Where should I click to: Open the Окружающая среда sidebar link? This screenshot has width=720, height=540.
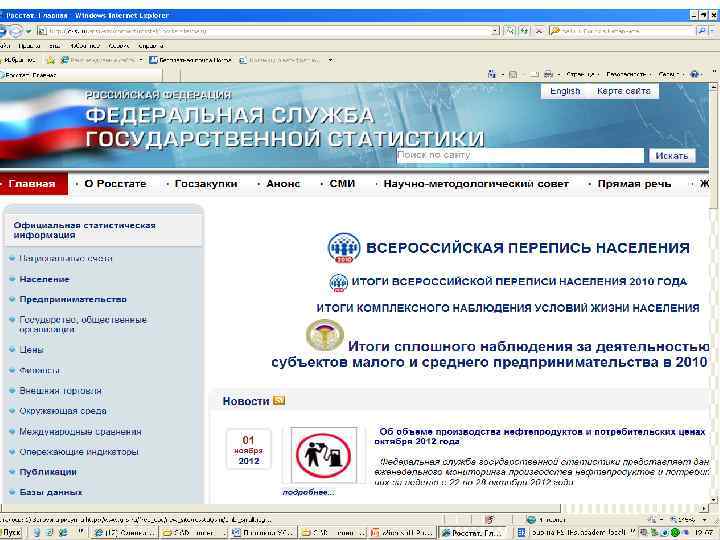click(63, 411)
